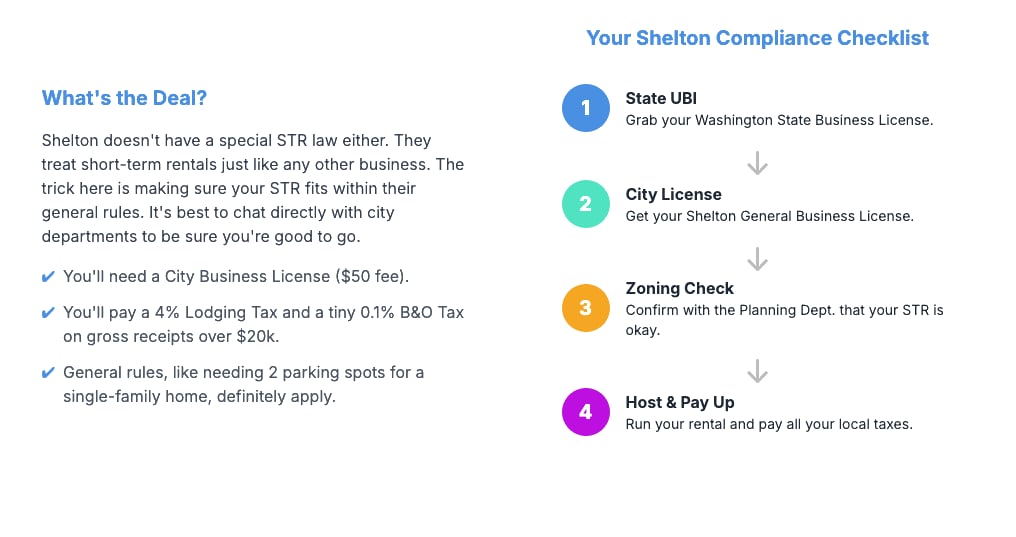Click the arrow below State UBI step
The height and width of the screenshot is (537, 1016).
point(757,163)
